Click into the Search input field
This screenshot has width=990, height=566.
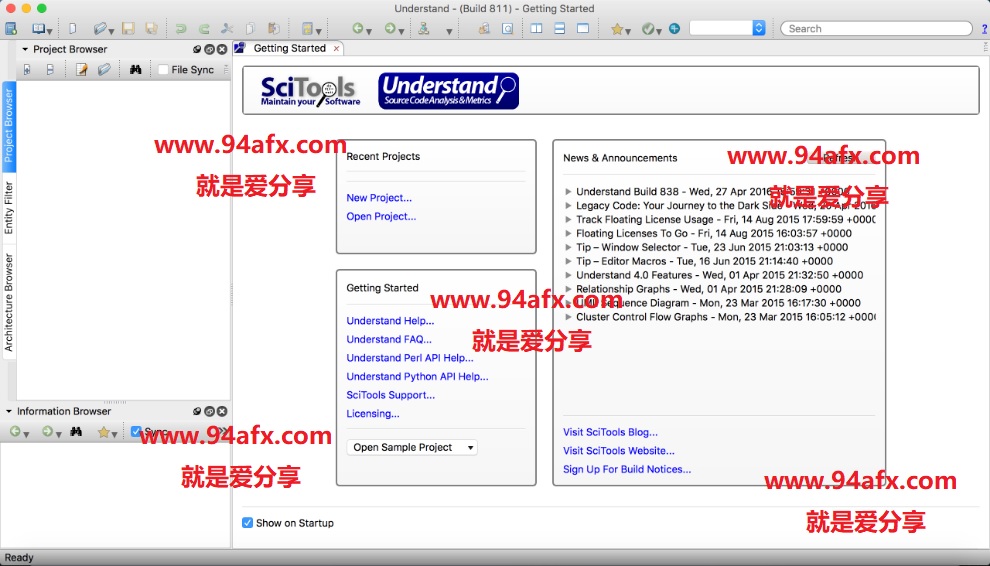tap(876, 28)
